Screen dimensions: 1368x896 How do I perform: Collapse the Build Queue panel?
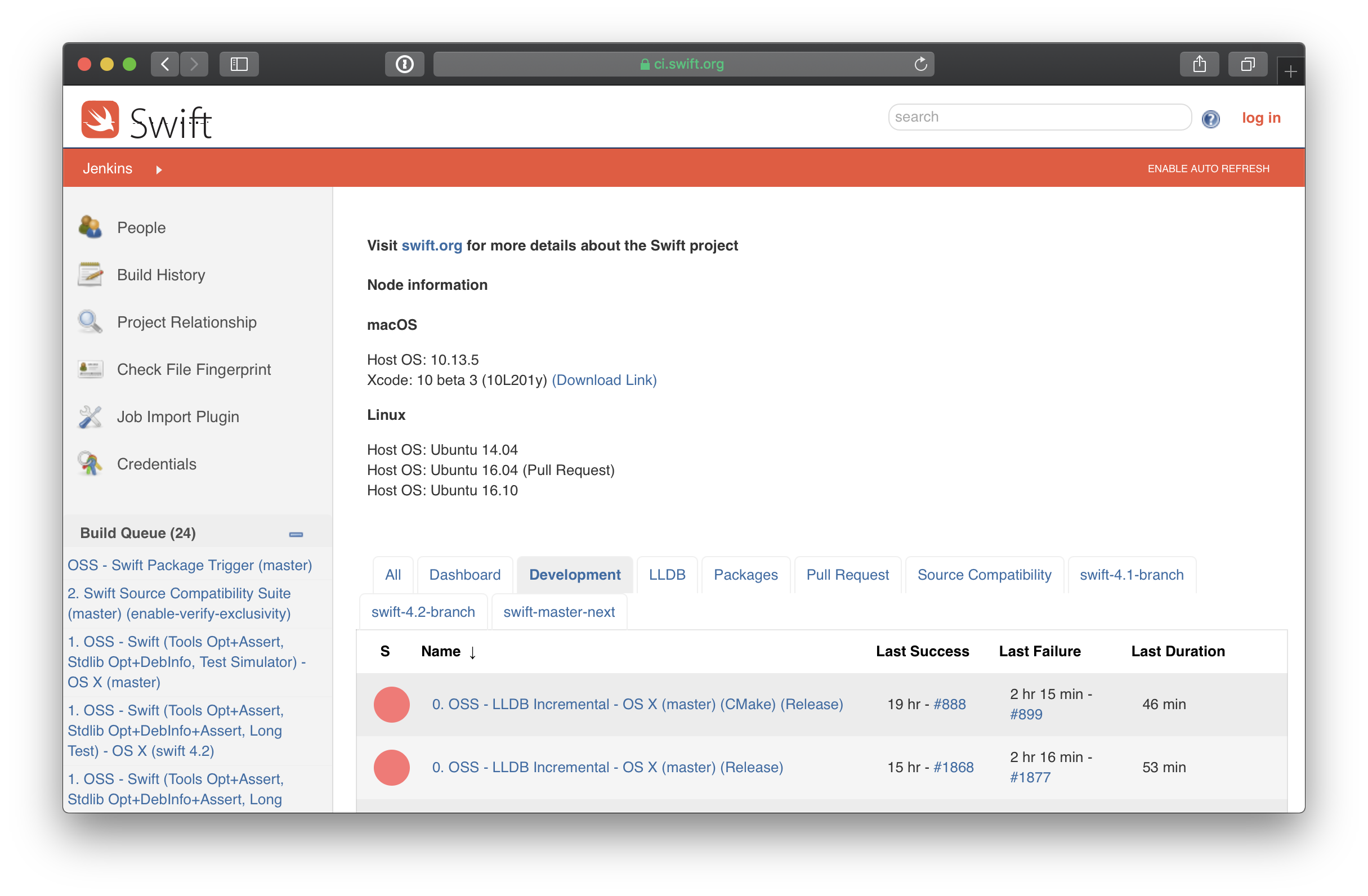point(296,535)
